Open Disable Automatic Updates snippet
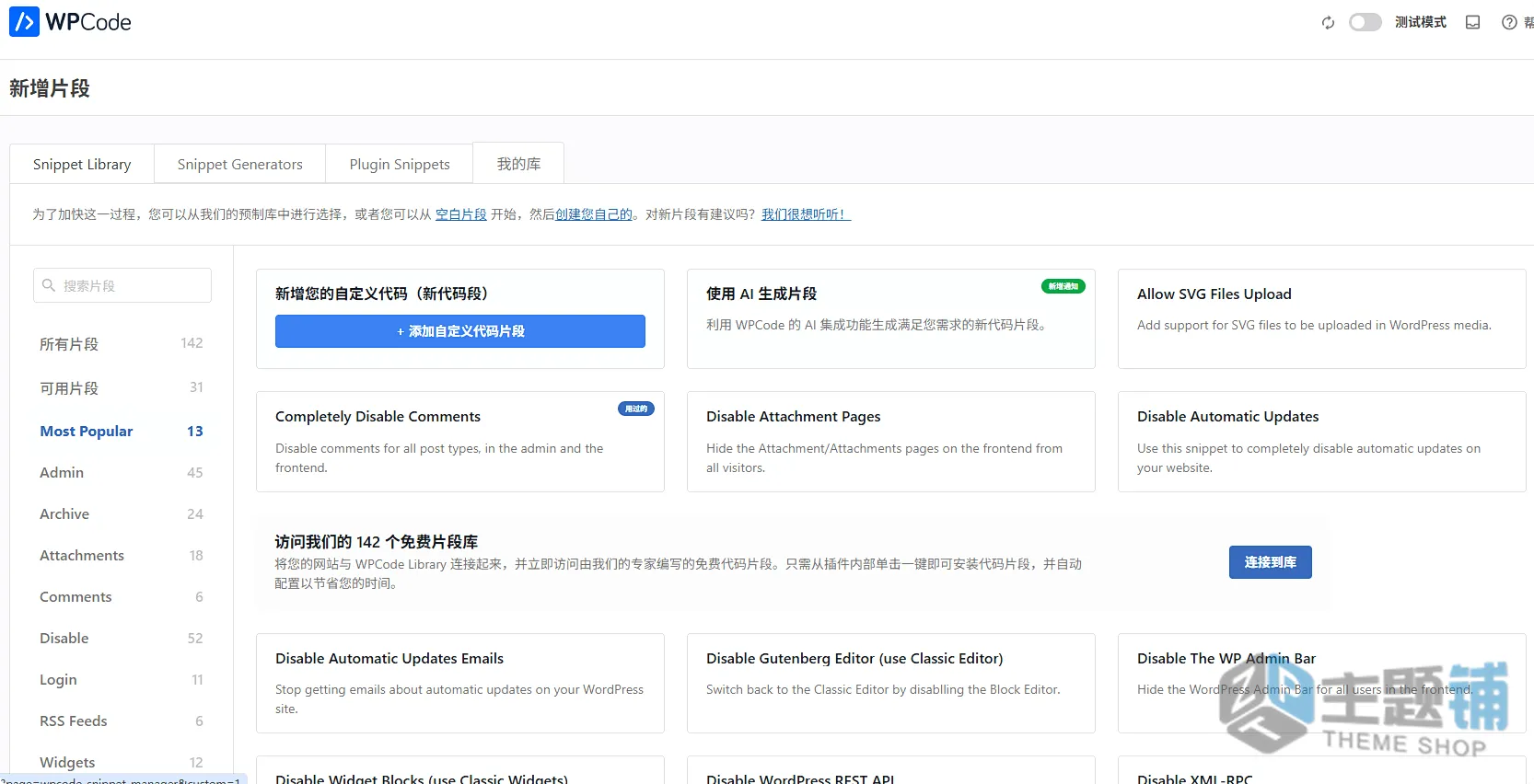Viewport: 1534px width, 784px height. 1321,442
